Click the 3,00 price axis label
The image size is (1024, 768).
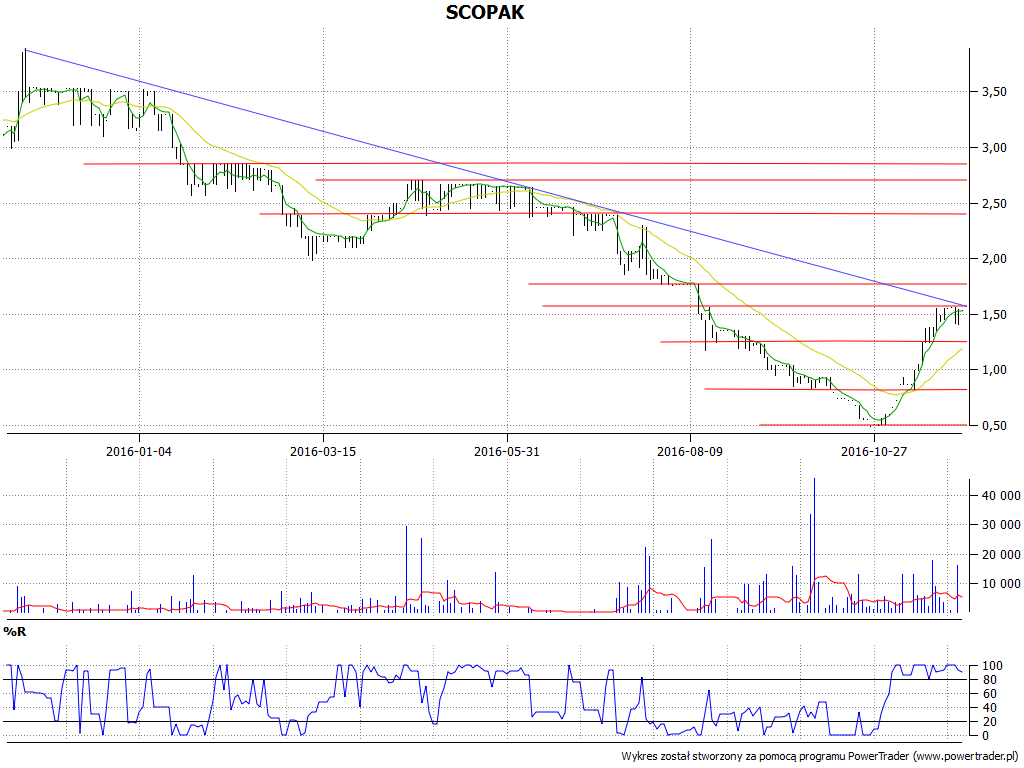(x=994, y=148)
